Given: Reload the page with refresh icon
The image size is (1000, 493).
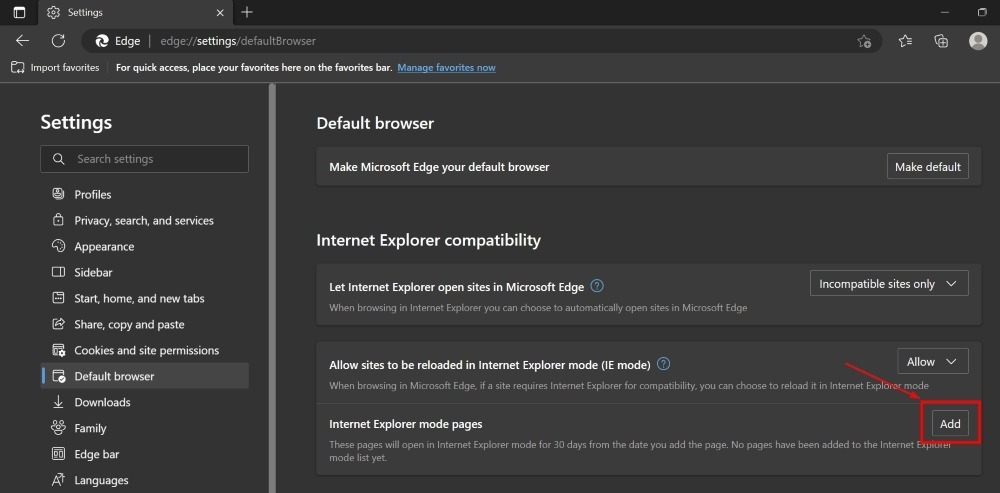Looking at the screenshot, I should coord(58,41).
